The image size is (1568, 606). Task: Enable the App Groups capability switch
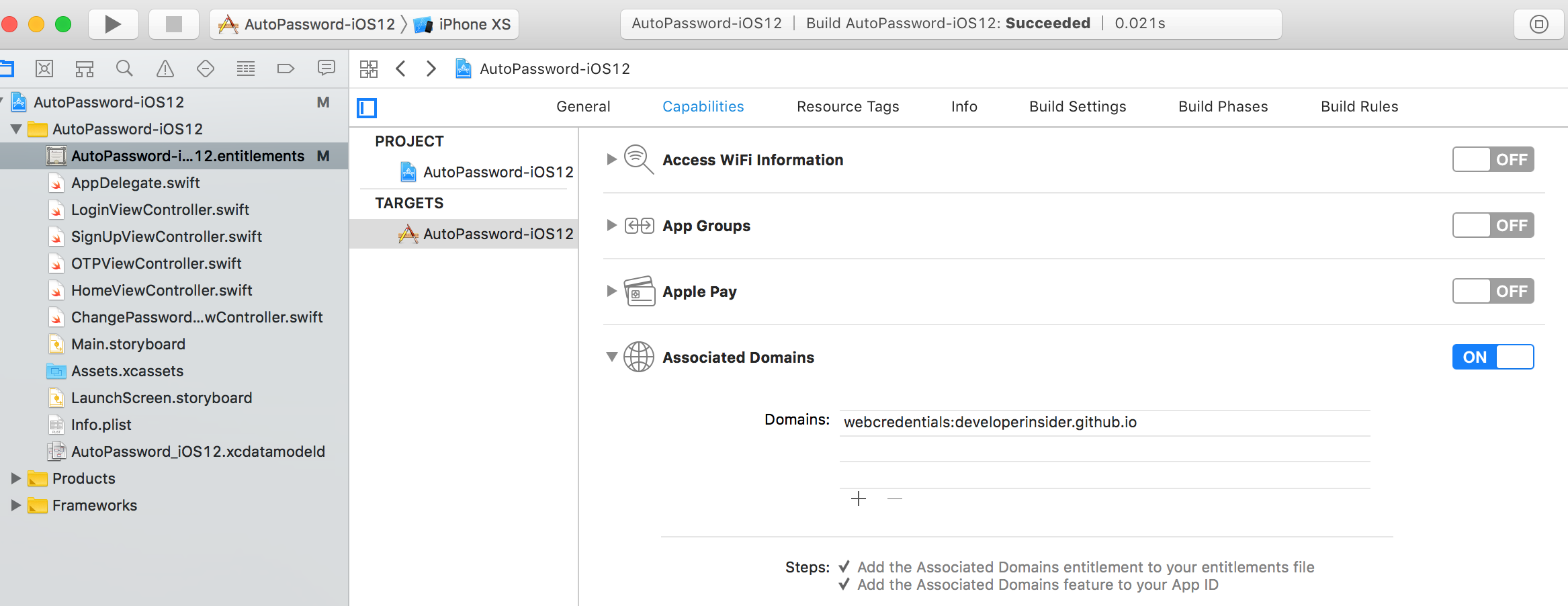(1493, 226)
